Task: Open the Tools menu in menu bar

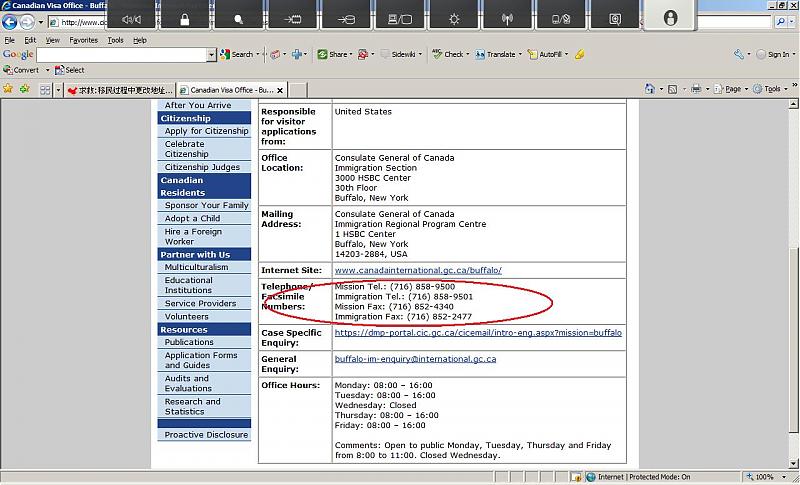Action: tap(115, 40)
